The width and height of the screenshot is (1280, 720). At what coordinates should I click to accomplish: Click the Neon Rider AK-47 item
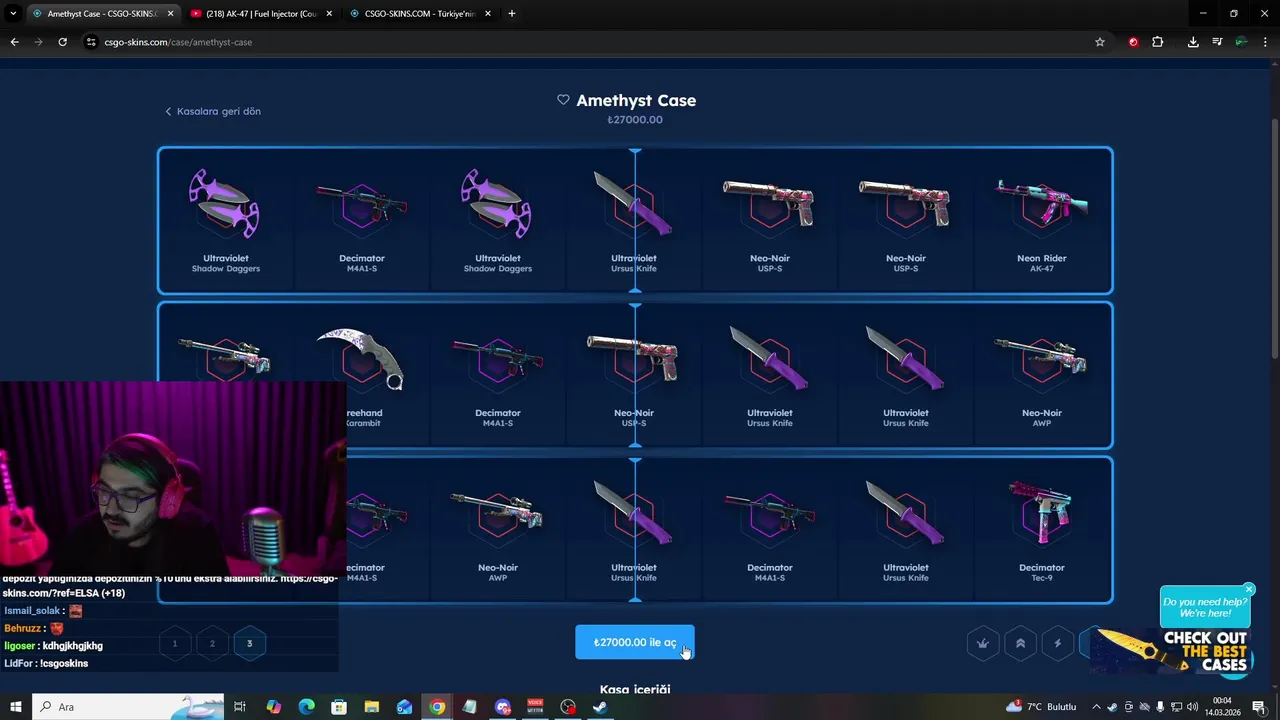tap(1042, 220)
